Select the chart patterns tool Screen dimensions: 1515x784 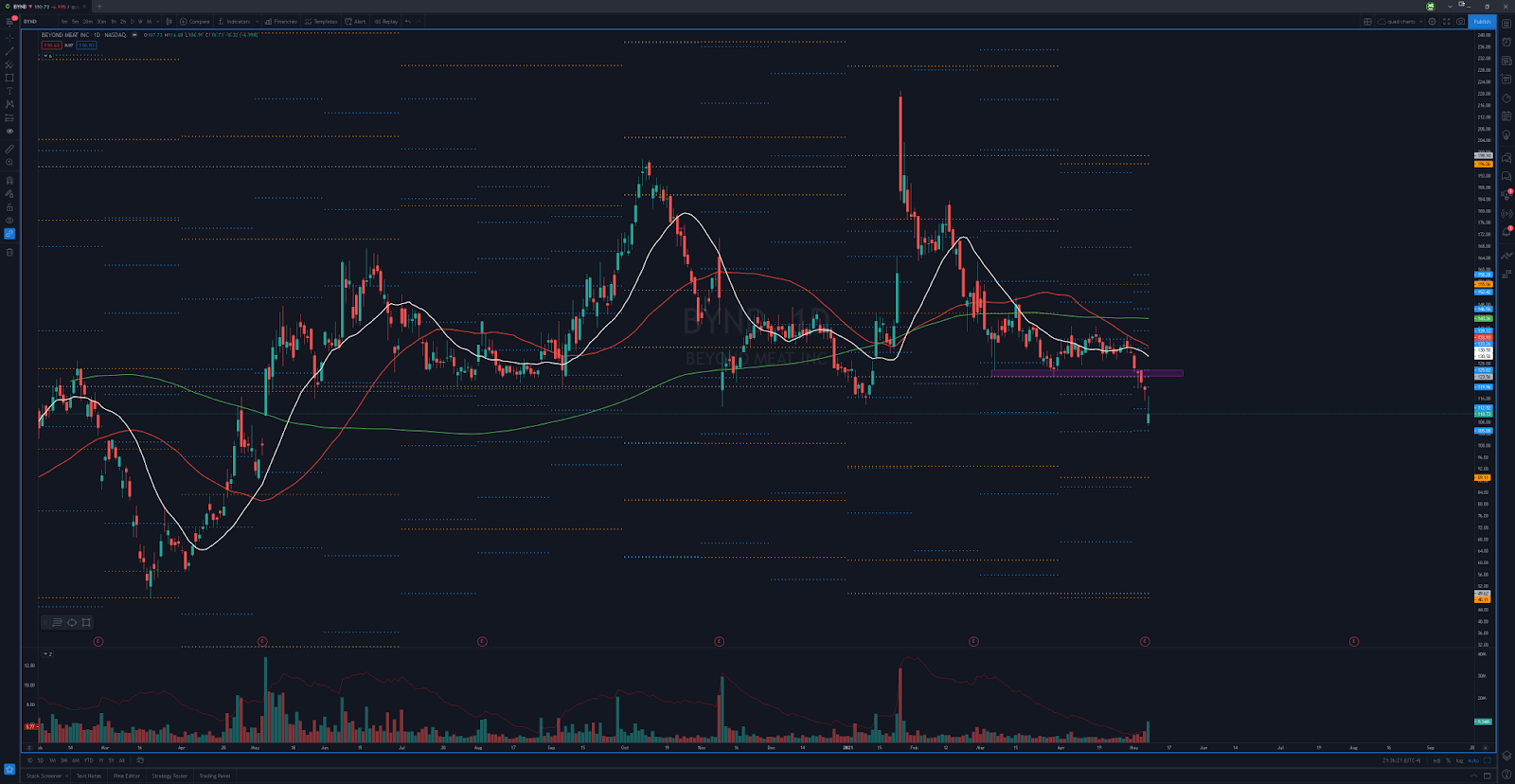(x=9, y=104)
